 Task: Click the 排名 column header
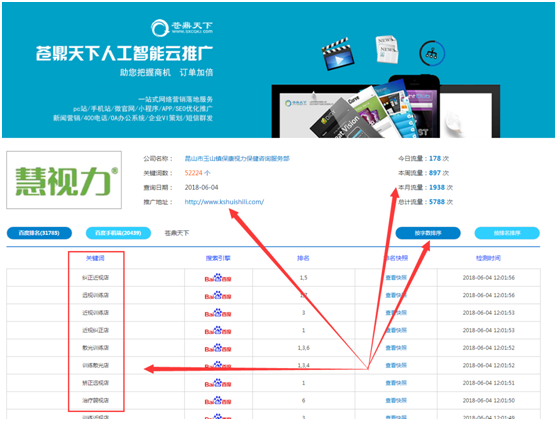click(303, 258)
